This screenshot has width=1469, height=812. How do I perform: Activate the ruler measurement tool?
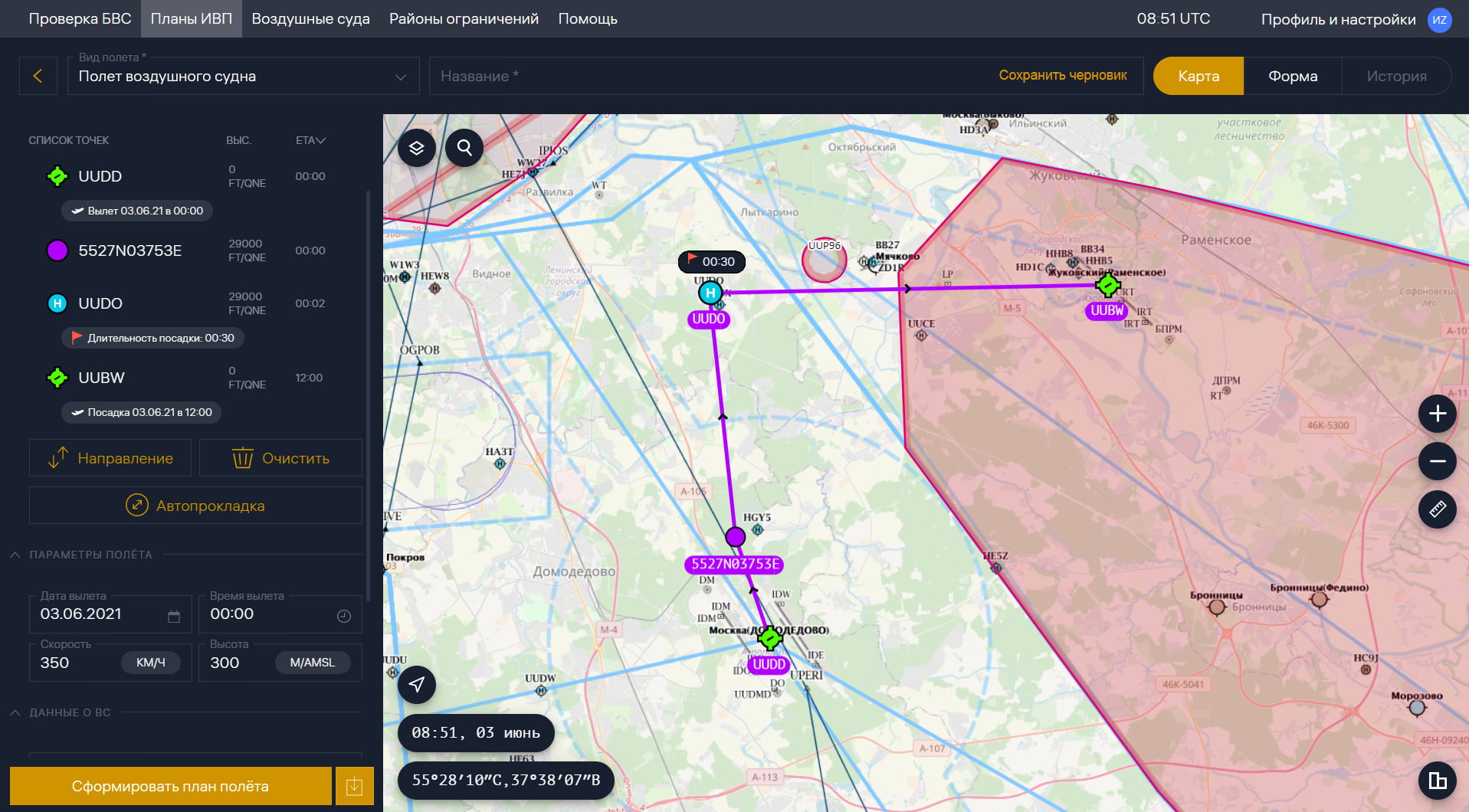click(1437, 509)
